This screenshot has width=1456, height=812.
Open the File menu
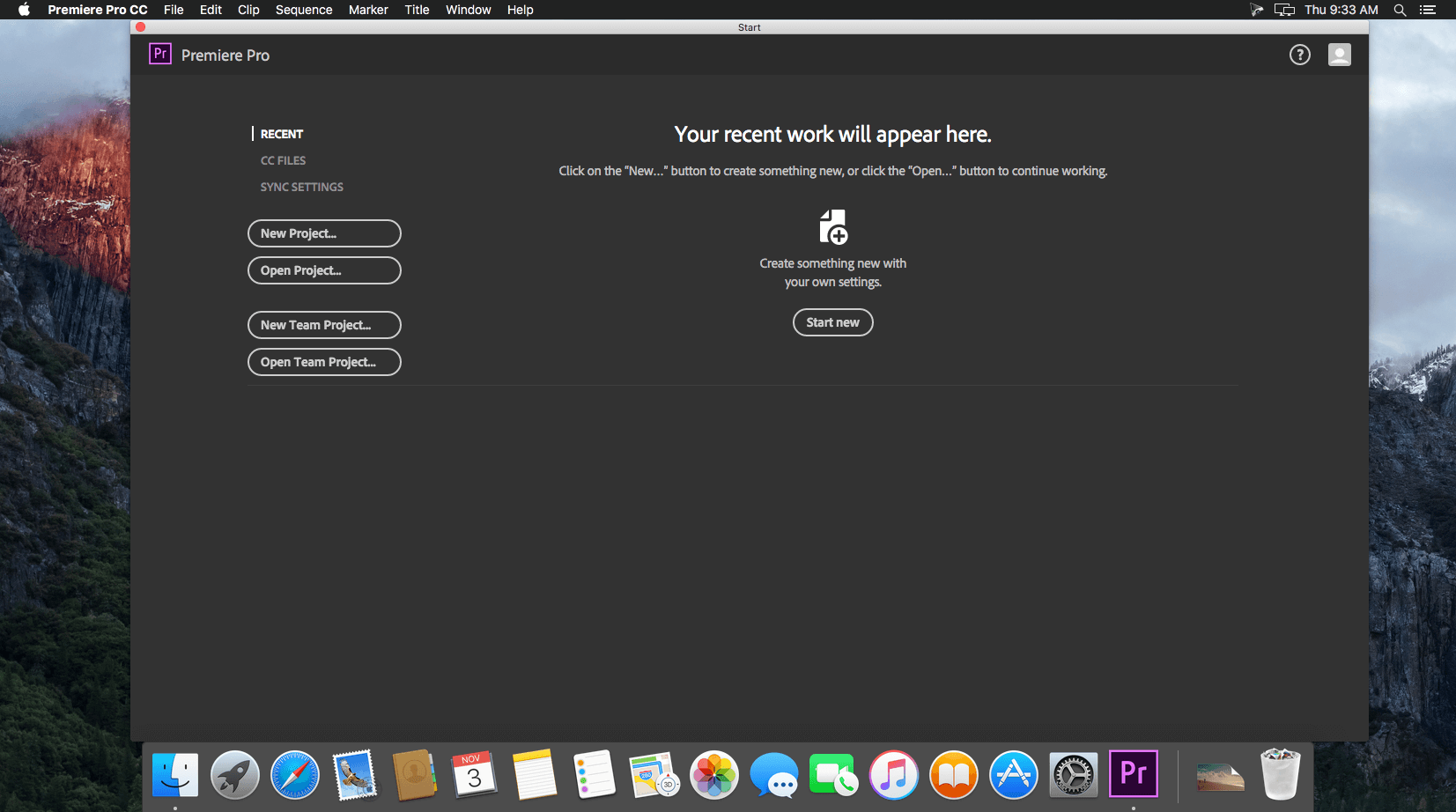pos(174,10)
